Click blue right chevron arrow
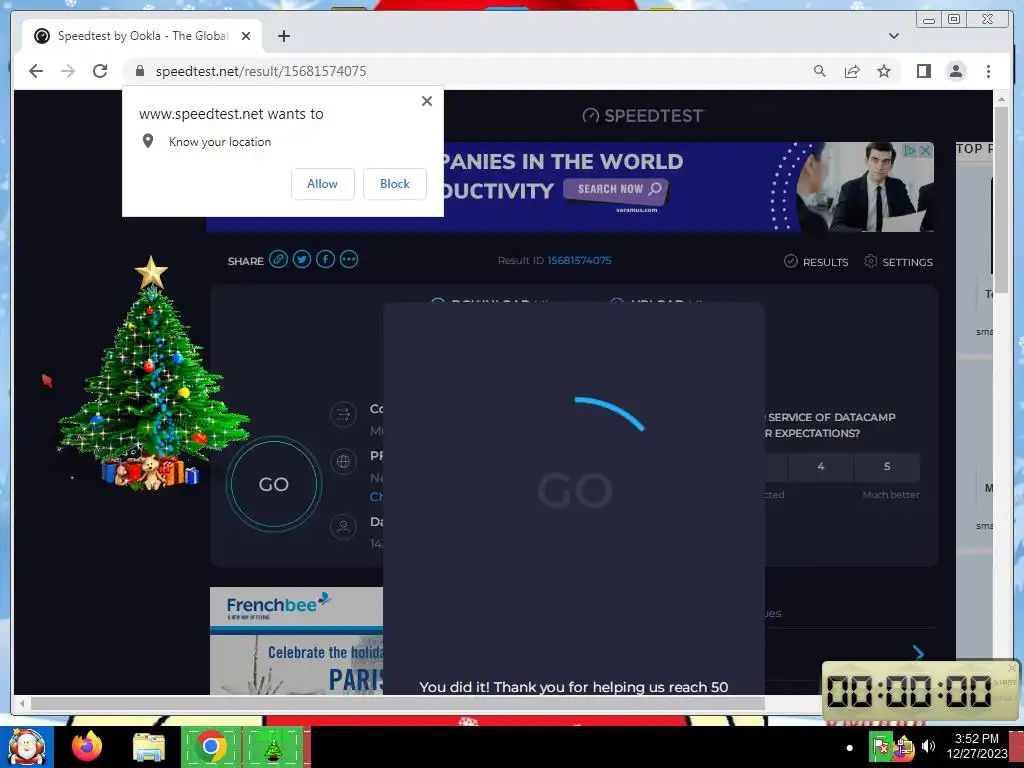This screenshot has height=768, width=1024. 918,652
